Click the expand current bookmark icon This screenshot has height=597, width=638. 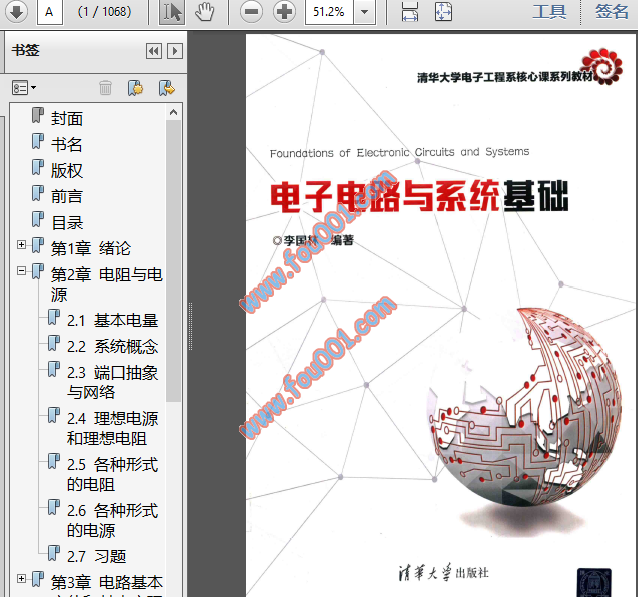tap(166, 87)
